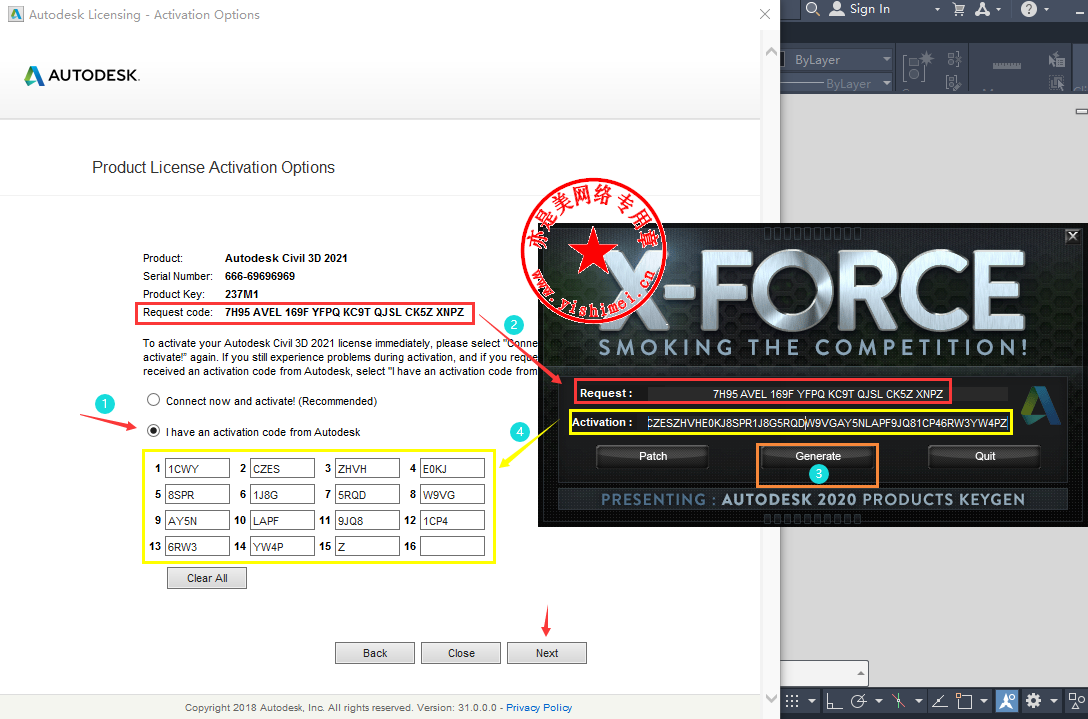The width and height of the screenshot is (1088, 719).
Task: Click the Generate button in the X-Force window
Action: pos(817,456)
